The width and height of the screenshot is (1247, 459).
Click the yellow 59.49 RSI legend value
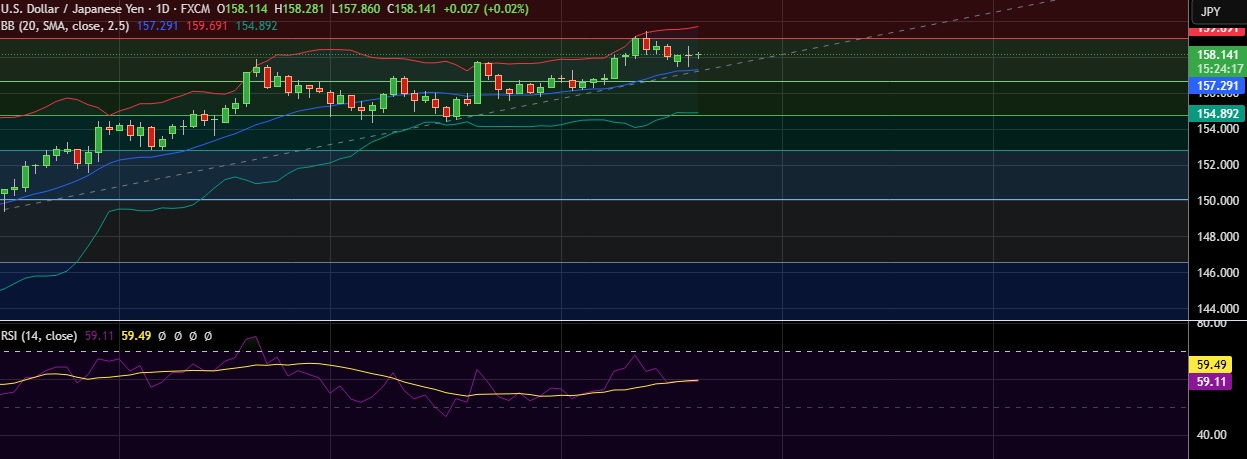click(135, 337)
